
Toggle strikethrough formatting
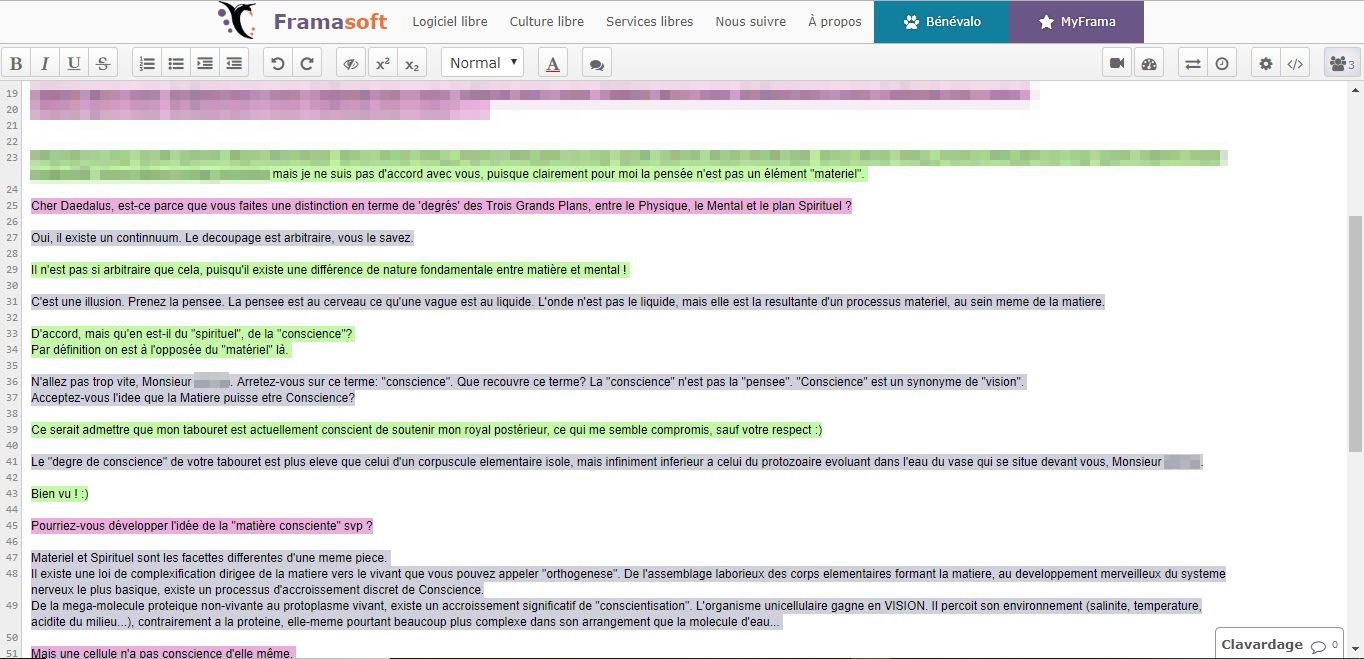coord(102,64)
